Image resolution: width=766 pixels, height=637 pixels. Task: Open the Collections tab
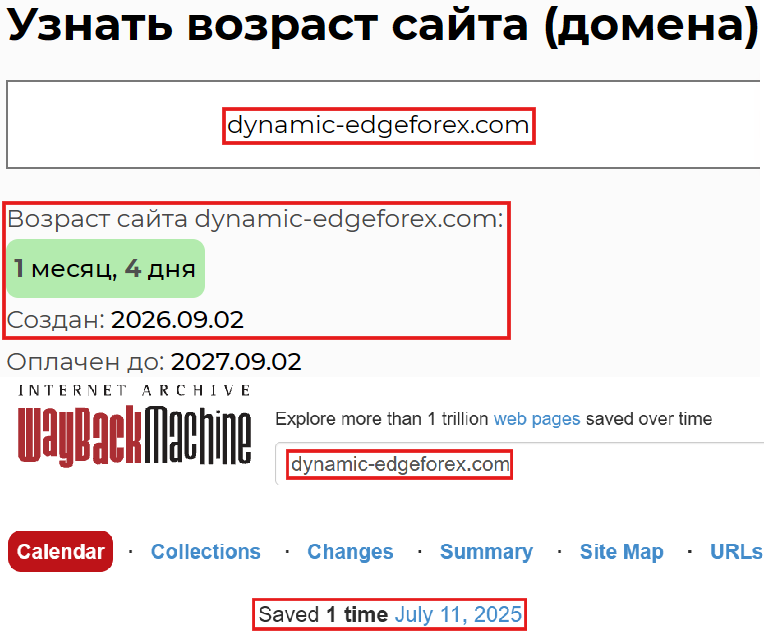point(206,552)
